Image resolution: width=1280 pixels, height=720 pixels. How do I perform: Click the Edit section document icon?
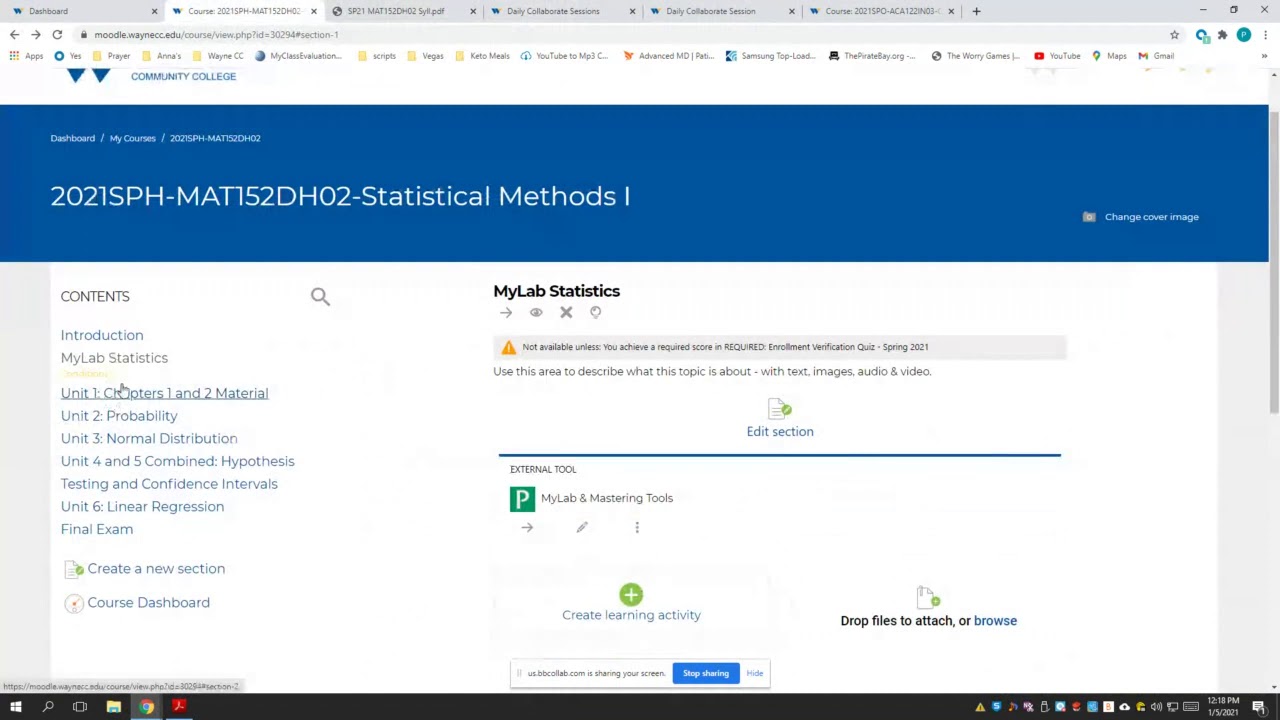(x=780, y=408)
